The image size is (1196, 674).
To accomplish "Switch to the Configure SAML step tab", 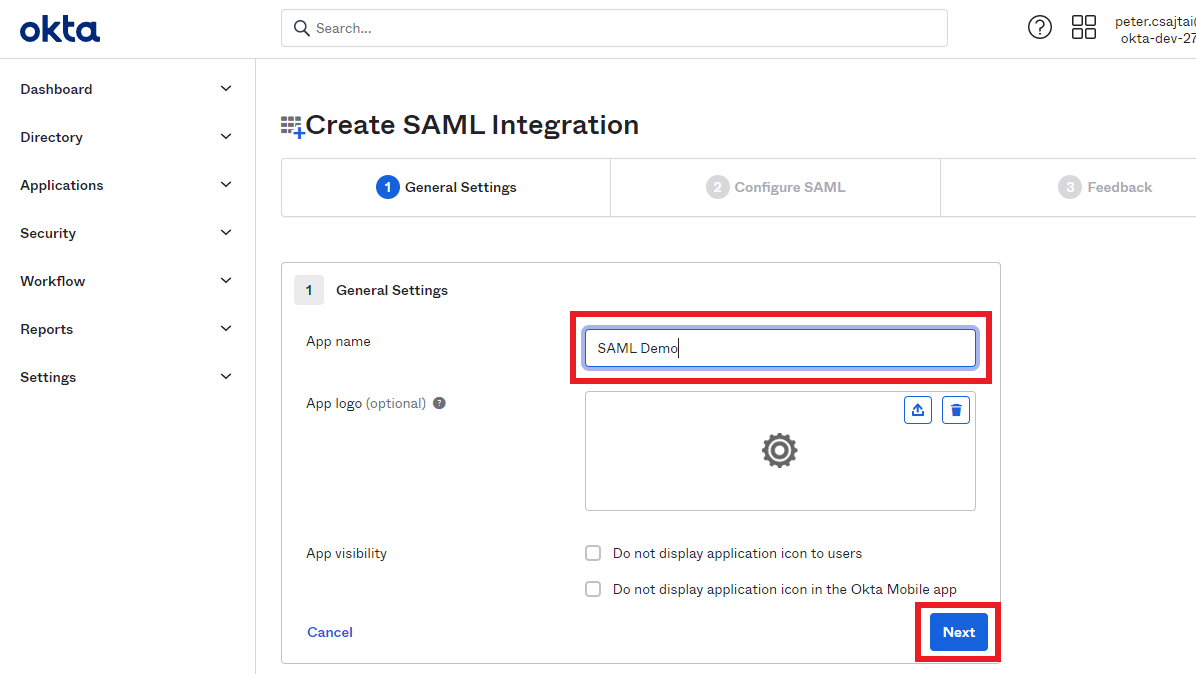I will pos(776,187).
